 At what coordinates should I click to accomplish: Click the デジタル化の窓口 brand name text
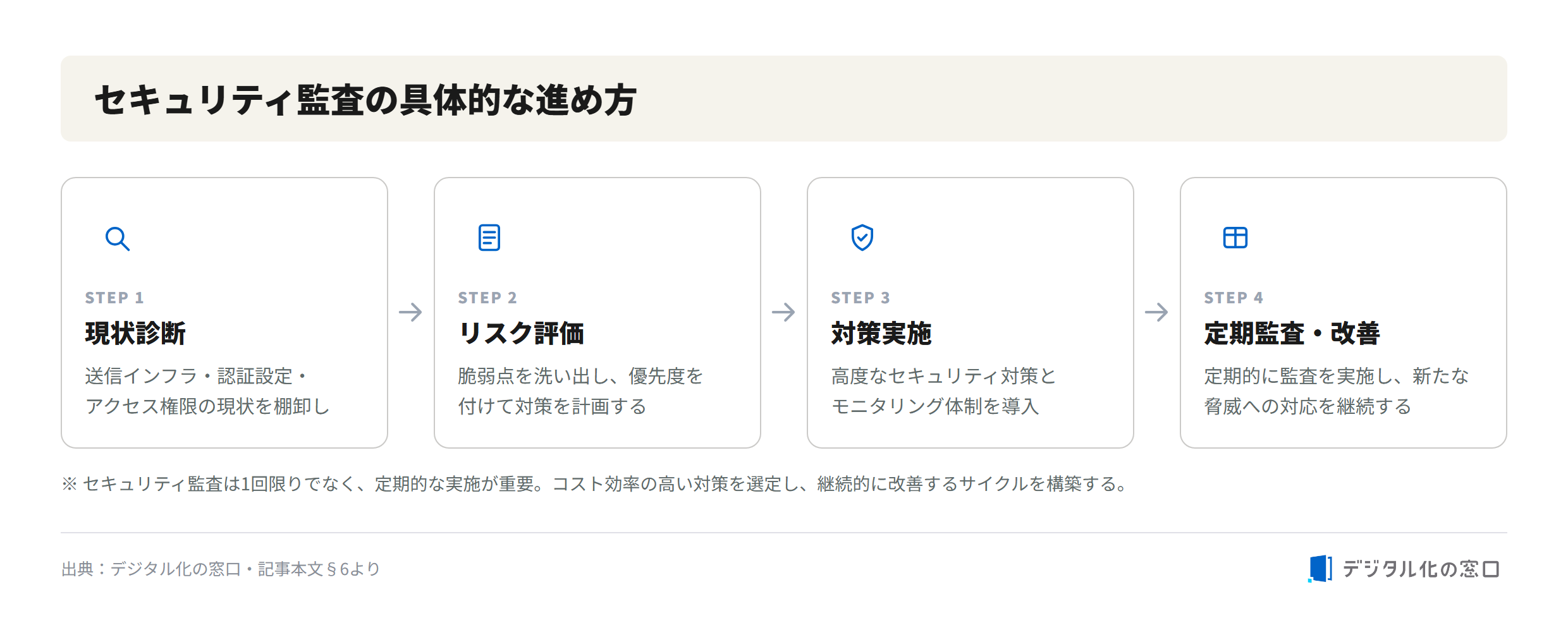click(1421, 569)
